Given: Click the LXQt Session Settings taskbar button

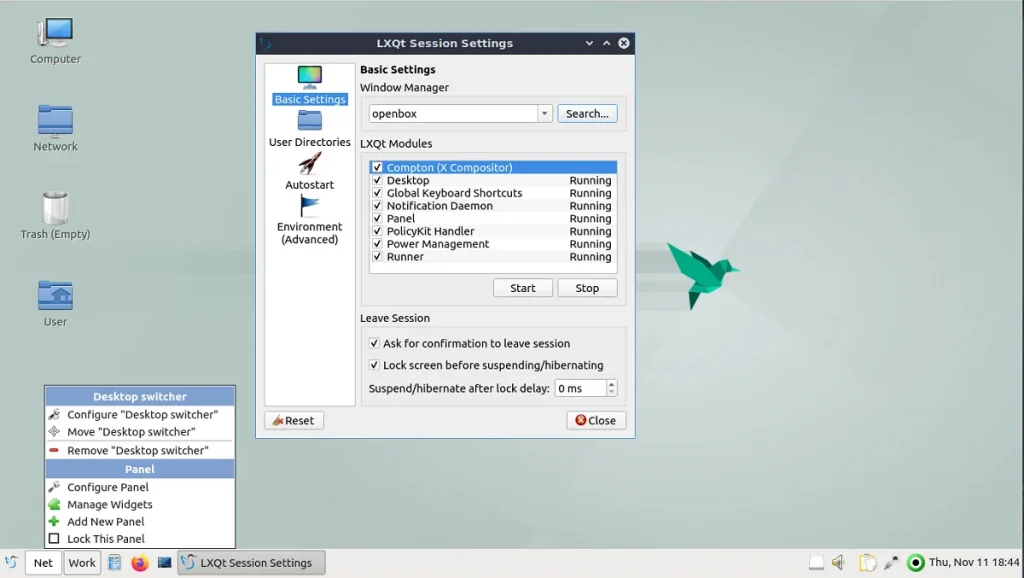Looking at the screenshot, I should (x=251, y=562).
